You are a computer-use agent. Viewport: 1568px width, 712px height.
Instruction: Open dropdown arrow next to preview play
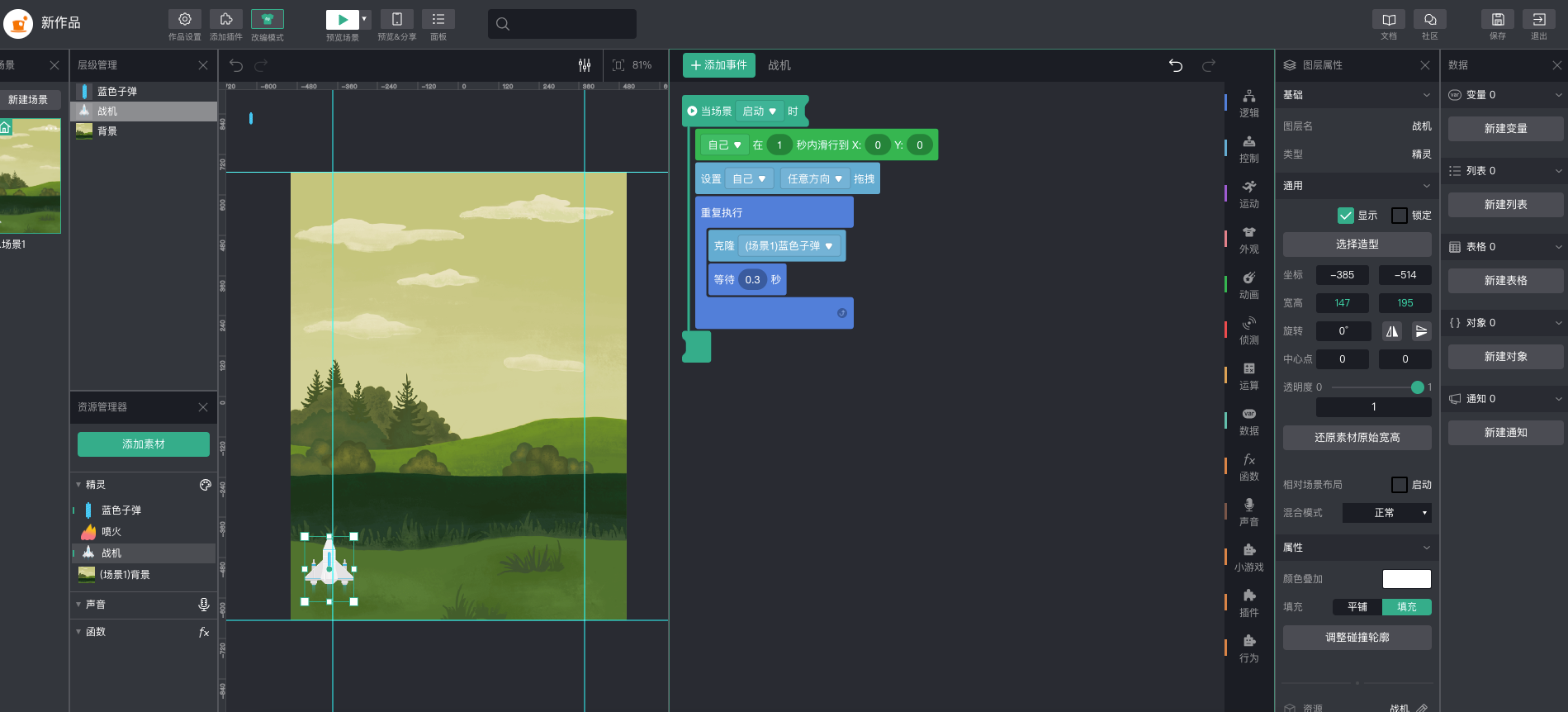coord(364,19)
